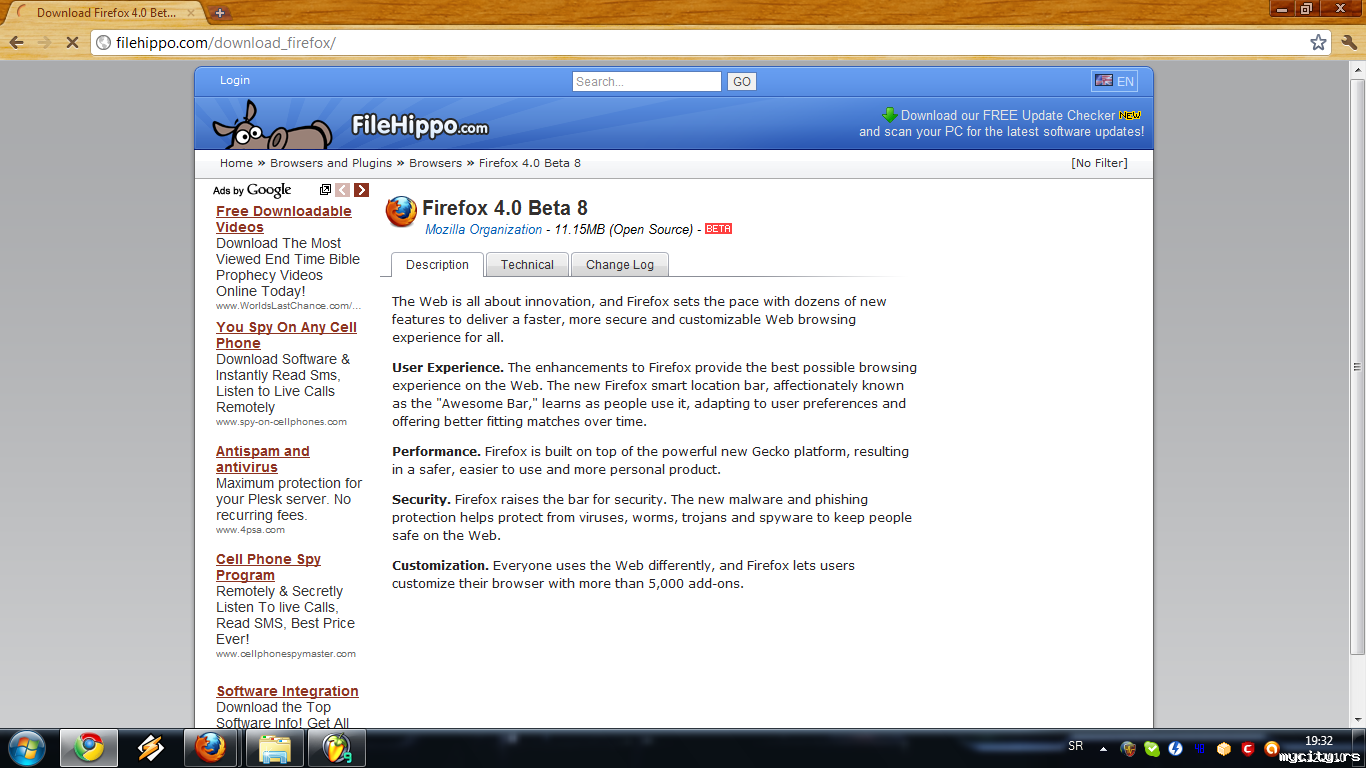Open the Antispam and antivirus ad

coord(263,459)
